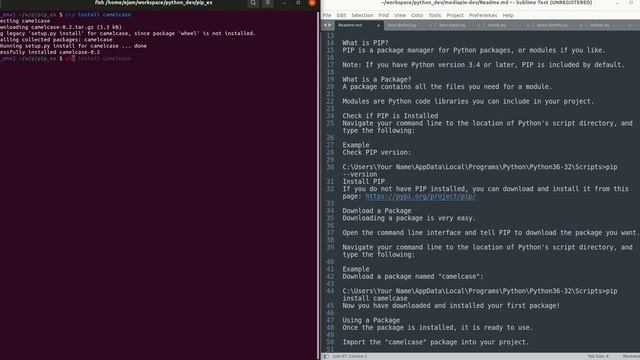Click the tab navigation arrows in Sublime Text
Screen dimensions: 640x360
(327, 25)
